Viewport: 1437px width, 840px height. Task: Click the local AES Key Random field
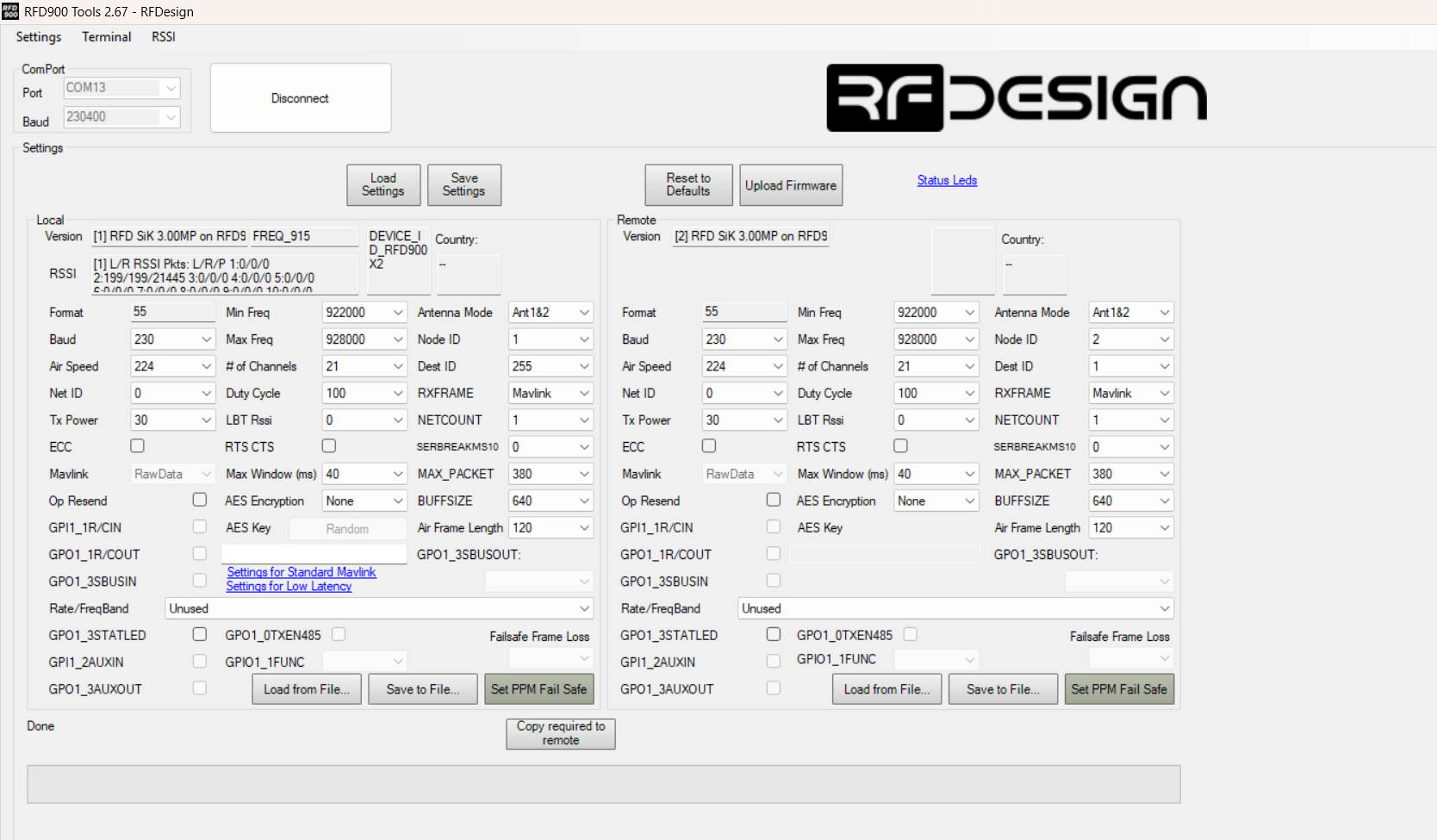348,529
